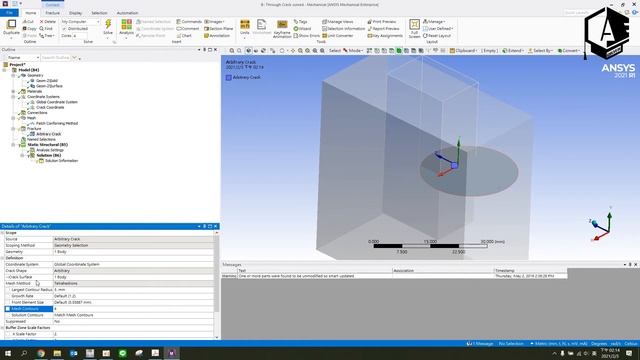Collapse the Model (B4) tree node
640x360 pixels.
[x=4, y=70]
